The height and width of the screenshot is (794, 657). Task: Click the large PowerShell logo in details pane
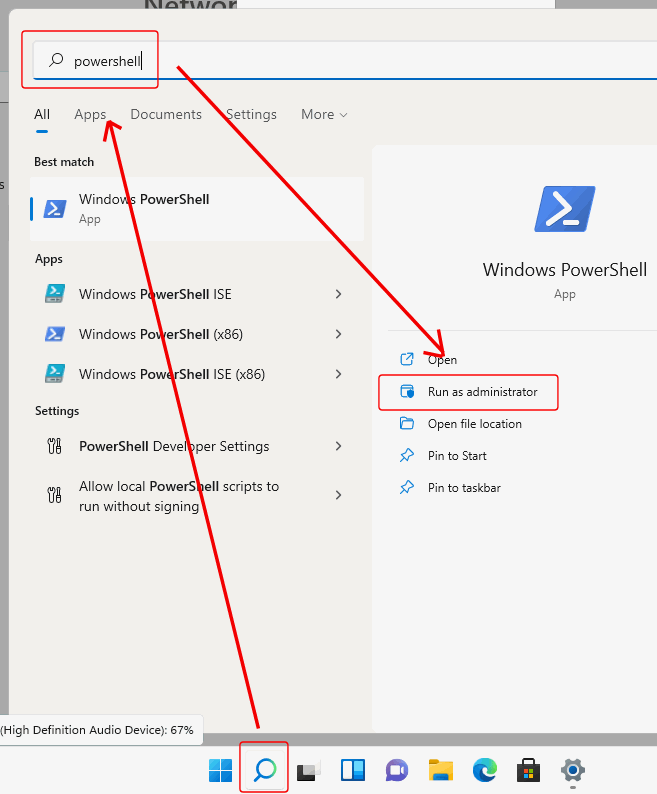564,209
